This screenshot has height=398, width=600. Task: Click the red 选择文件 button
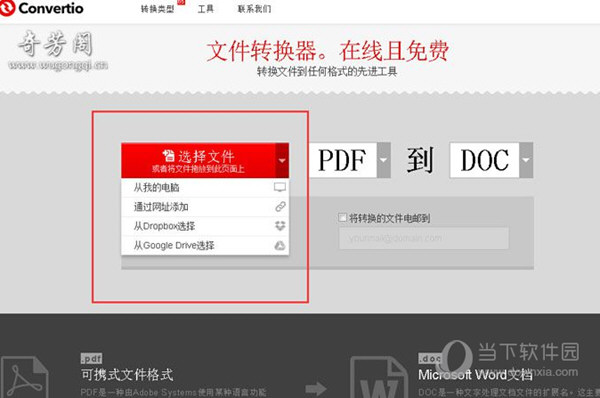[198, 160]
